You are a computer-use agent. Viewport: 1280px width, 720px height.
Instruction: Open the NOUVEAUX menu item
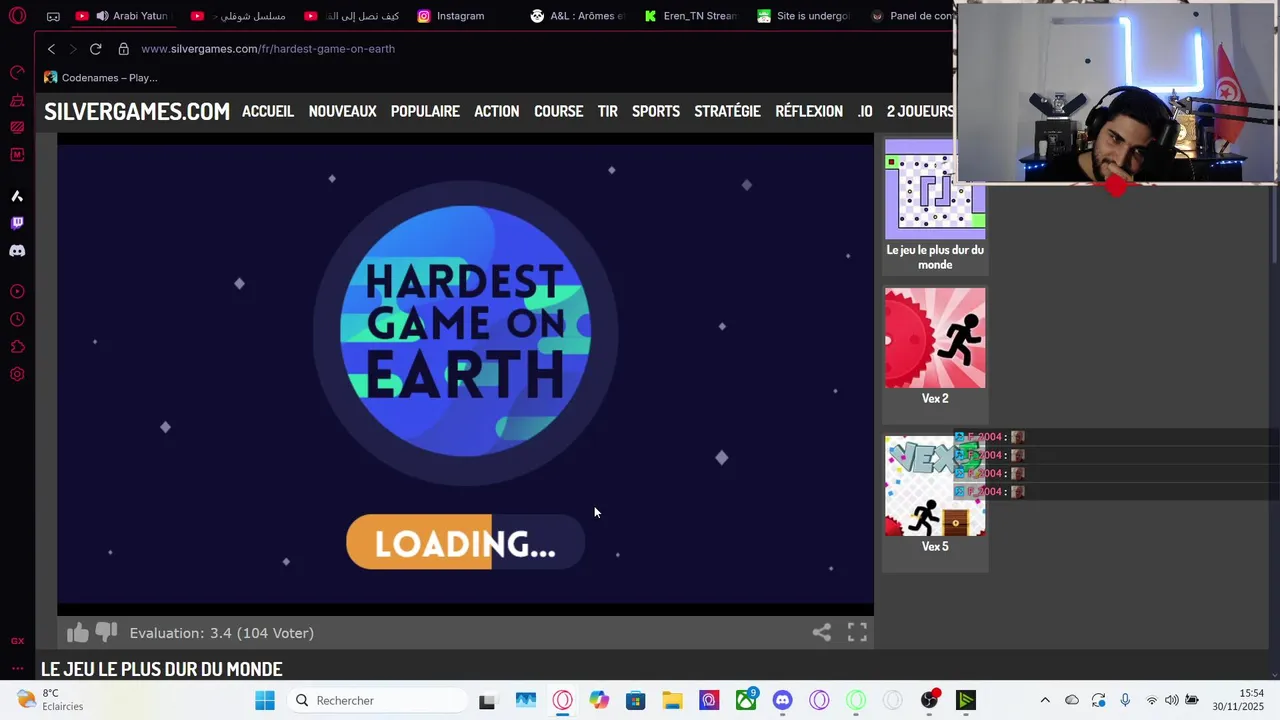click(x=342, y=111)
